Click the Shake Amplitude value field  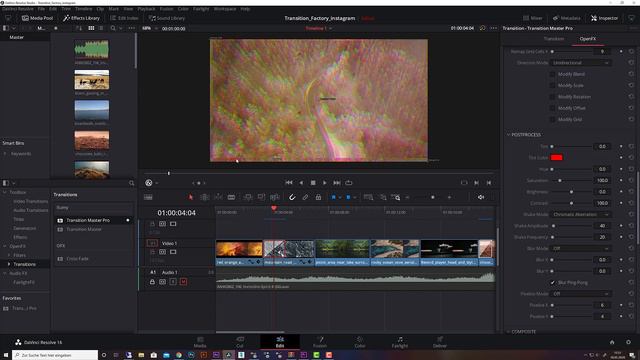click(602, 226)
